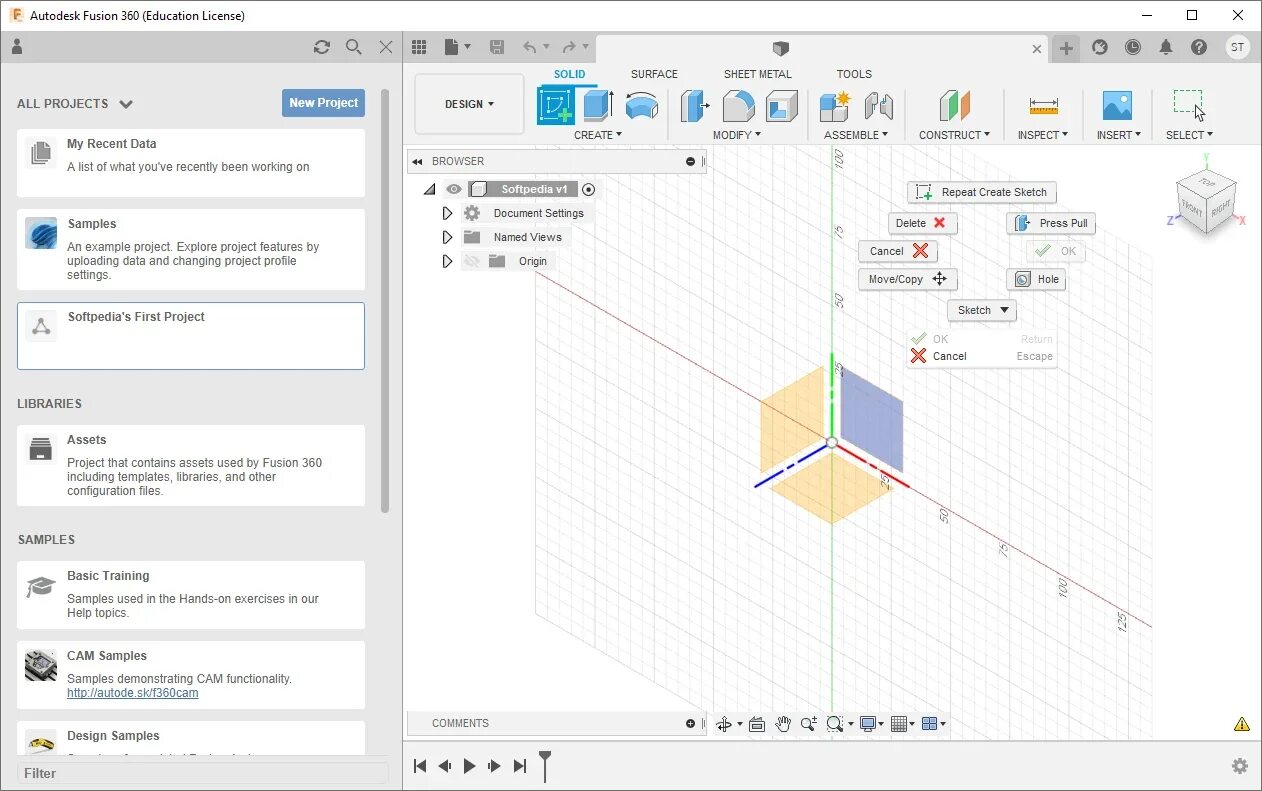Activate the Pan tool in navigation bar

click(783, 723)
